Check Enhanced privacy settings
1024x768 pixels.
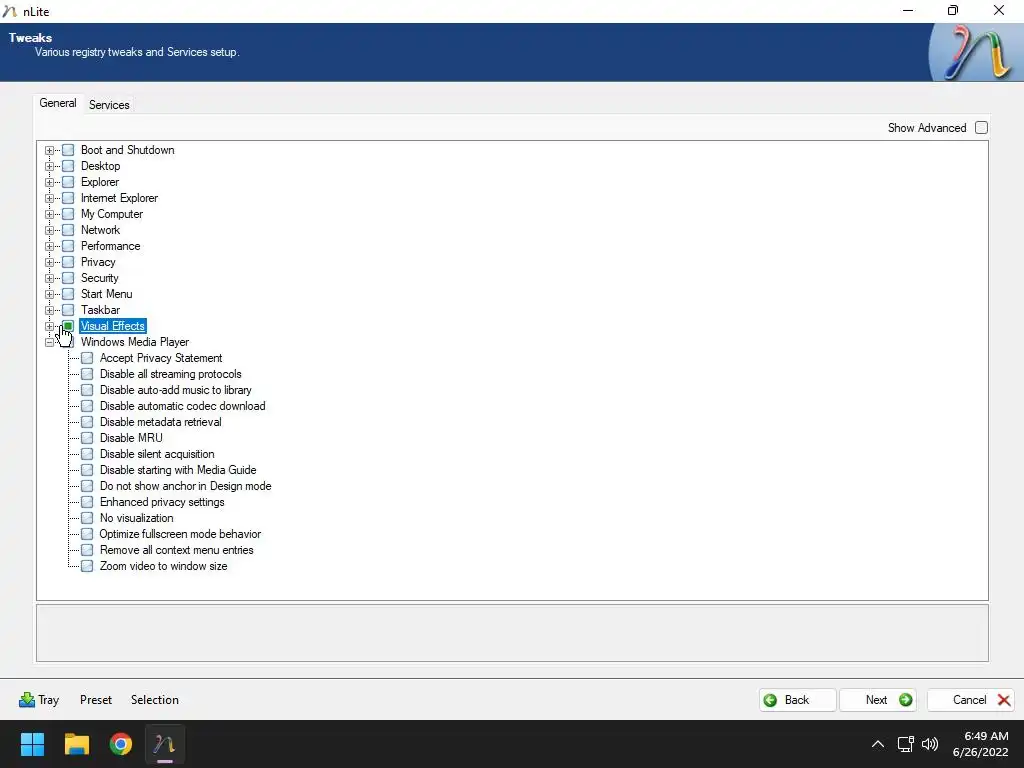click(x=87, y=502)
